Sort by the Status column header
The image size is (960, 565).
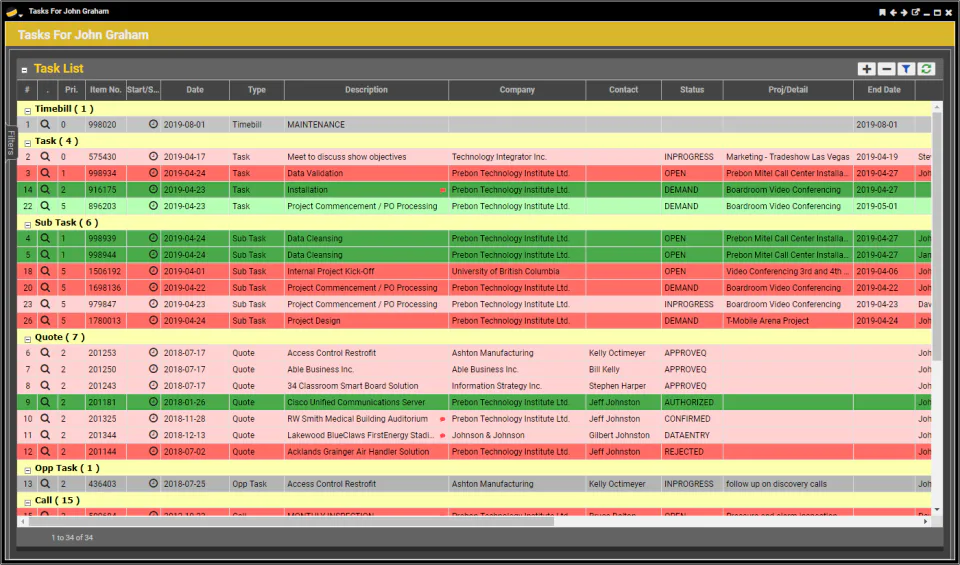(692, 89)
